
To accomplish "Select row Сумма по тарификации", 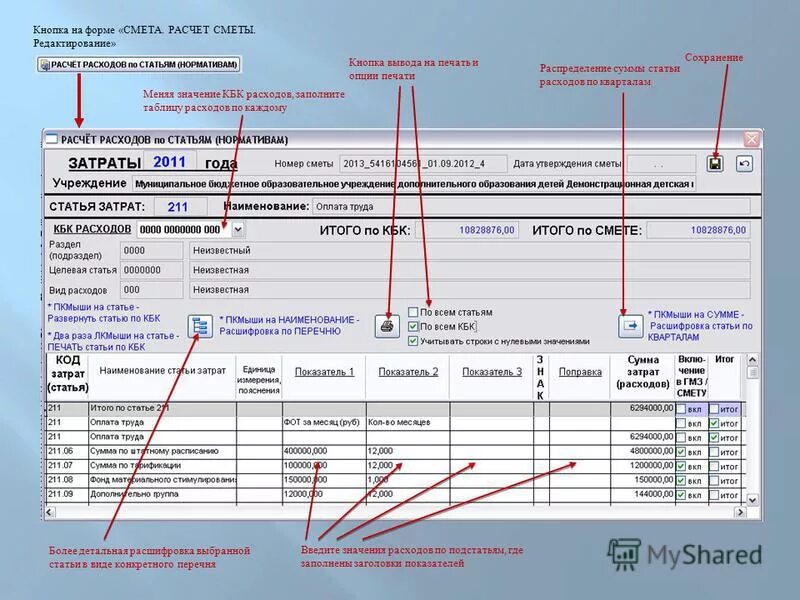I will pyautogui.click(x=162, y=465).
